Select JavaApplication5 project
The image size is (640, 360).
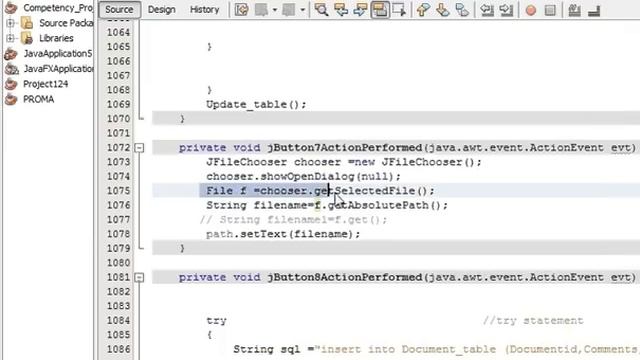[x=58, y=53]
